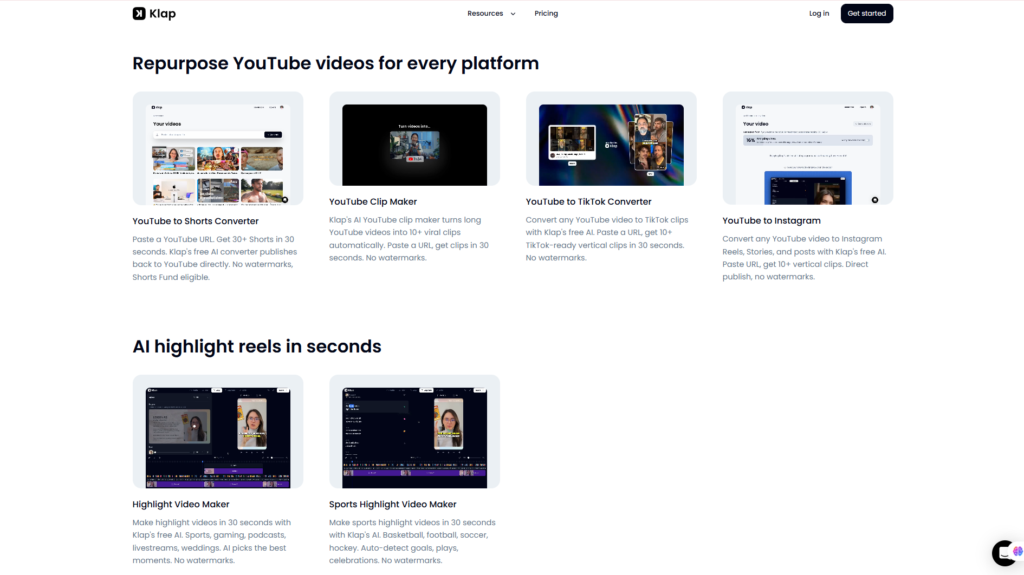Open the Highlight Video Maker thumbnail
The height and width of the screenshot is (575, 1024).
[x=217, y=431]
